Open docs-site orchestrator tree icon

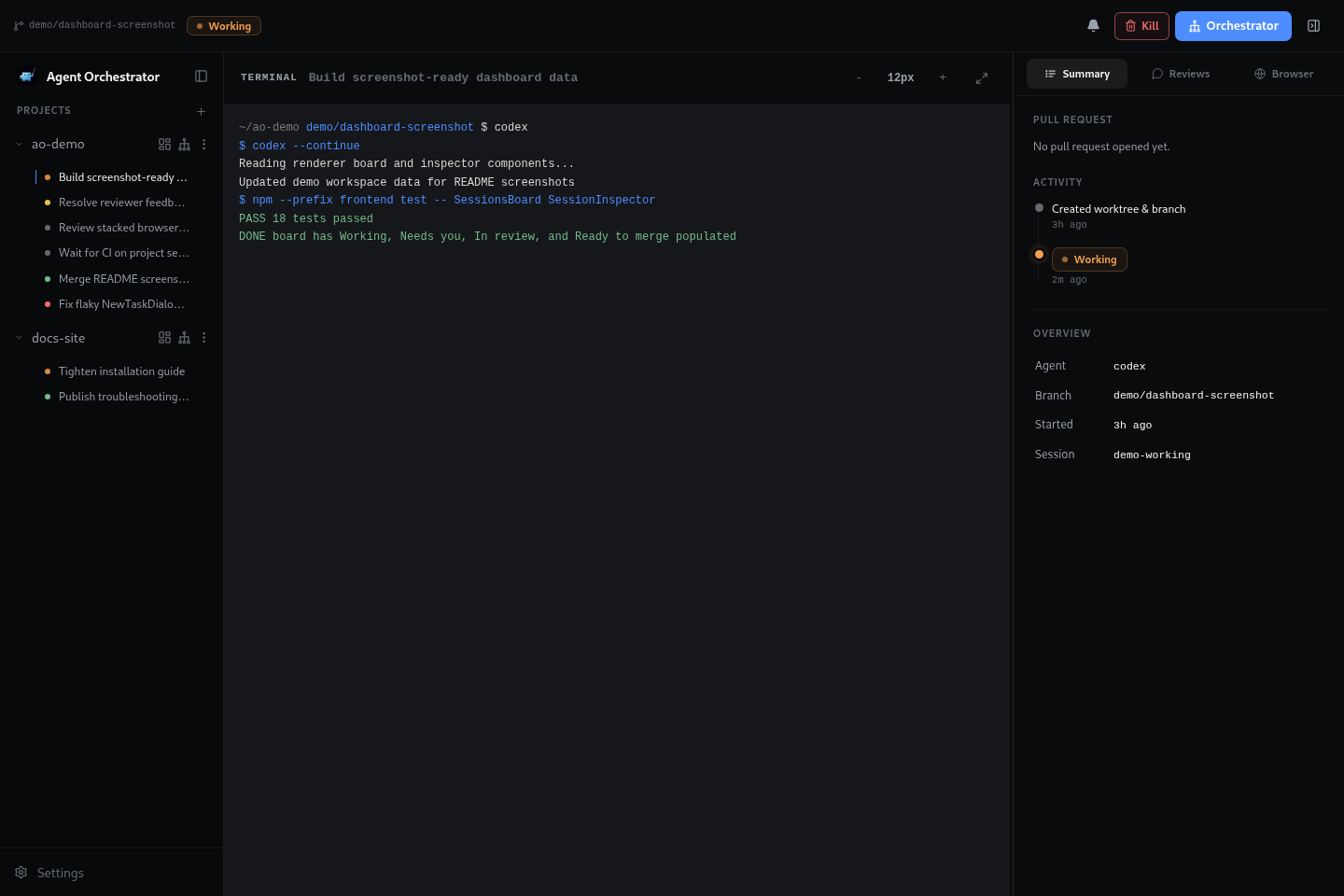pos(184,338)
